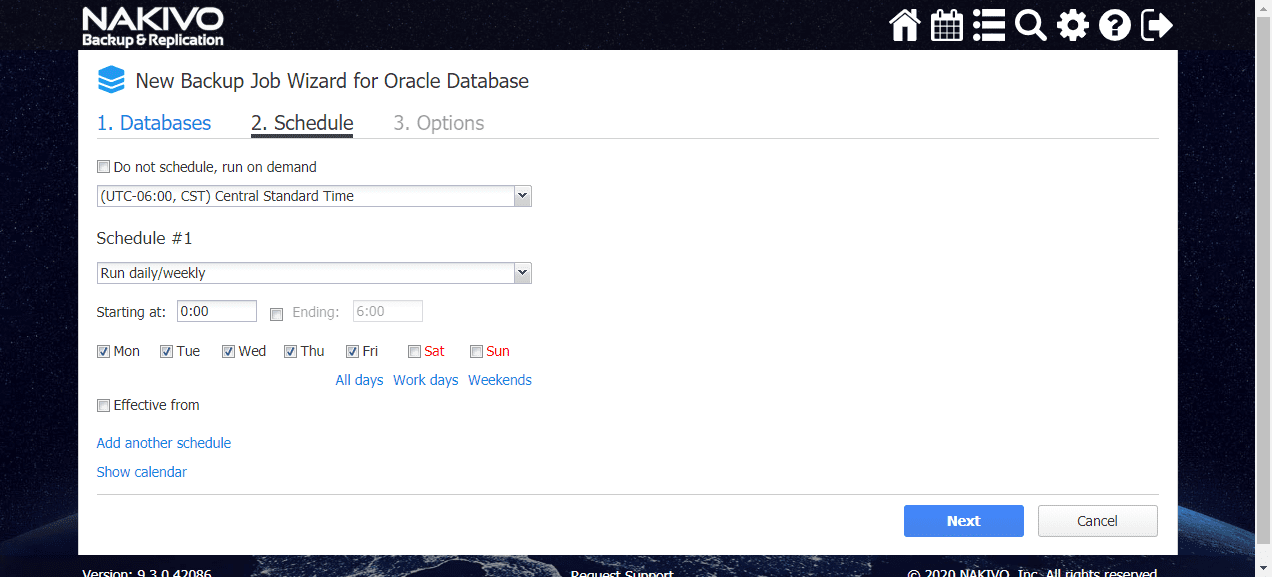
Task: Open Settings via the gear icon
Action: (1072, 25)
